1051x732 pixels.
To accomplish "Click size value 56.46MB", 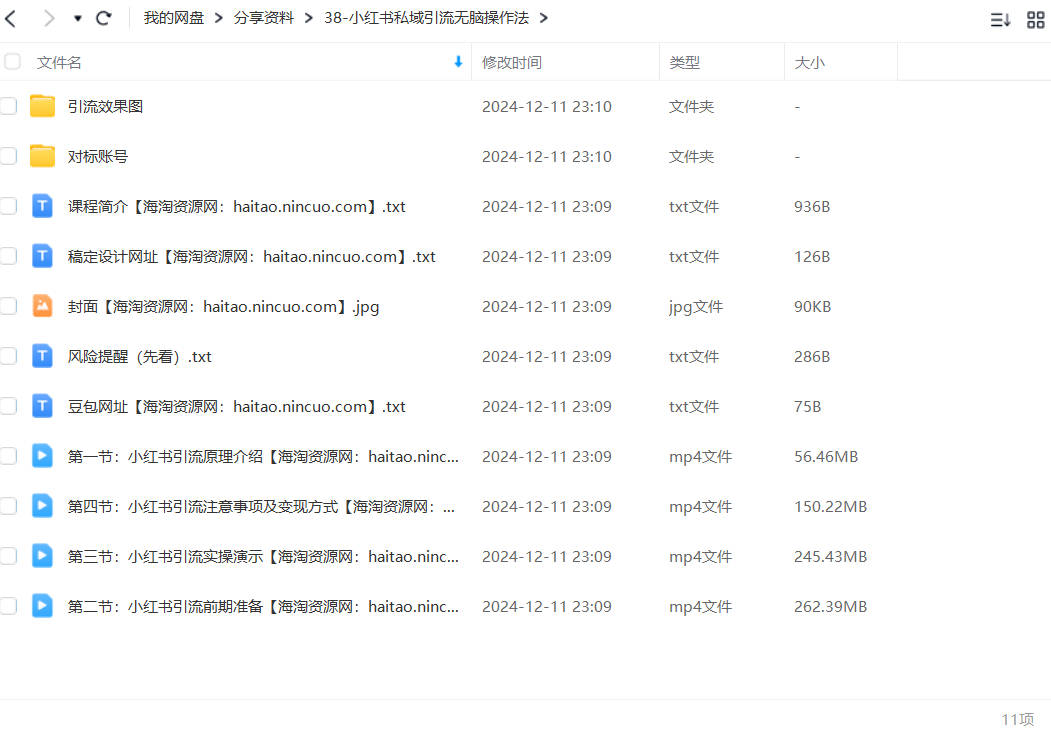I will (x=826, y=457).
